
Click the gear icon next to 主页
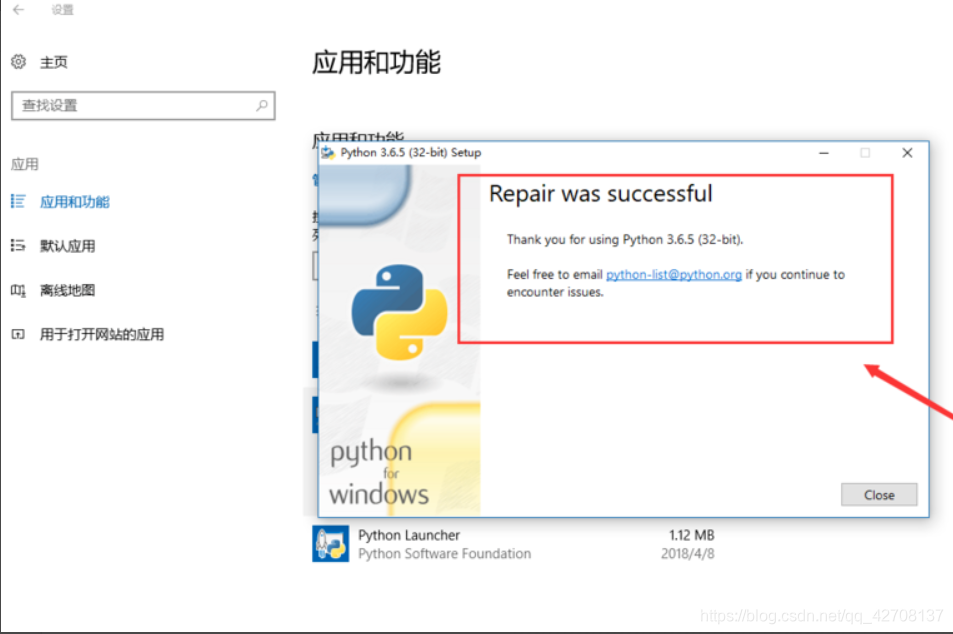pyautogui.click(x=17, y=61)
